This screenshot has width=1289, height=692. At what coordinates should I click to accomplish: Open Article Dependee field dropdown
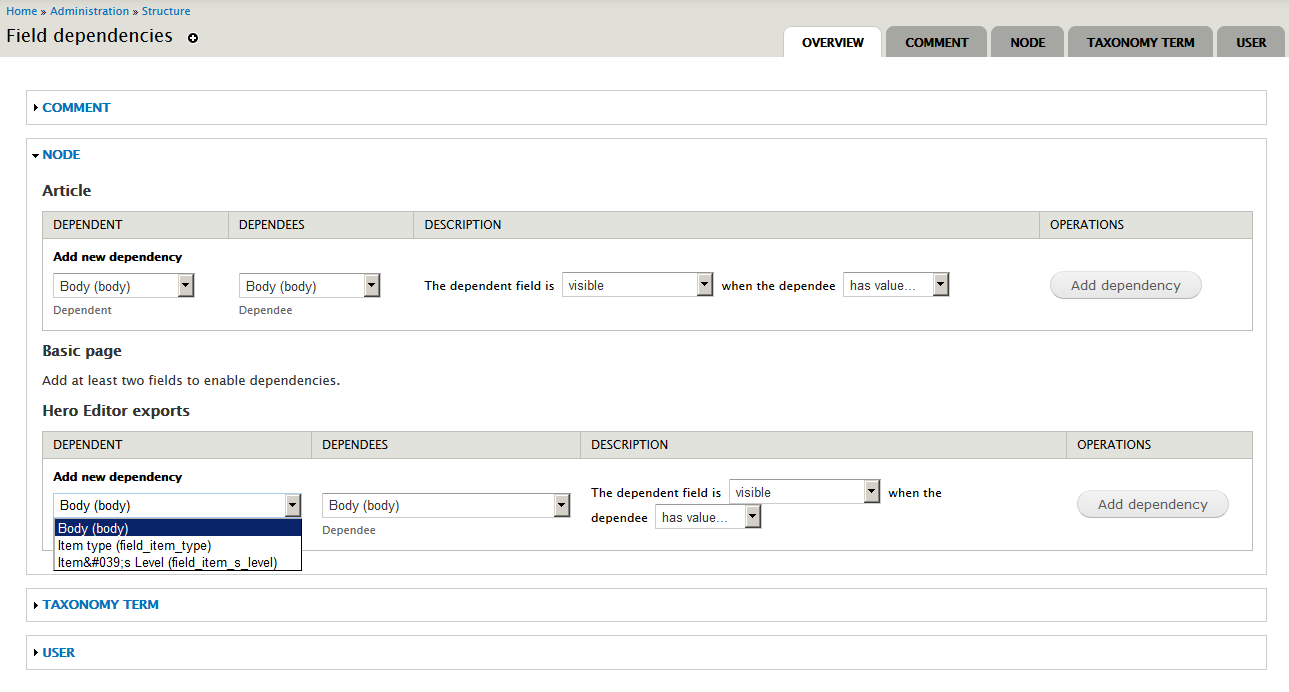(x=309, y=286)
